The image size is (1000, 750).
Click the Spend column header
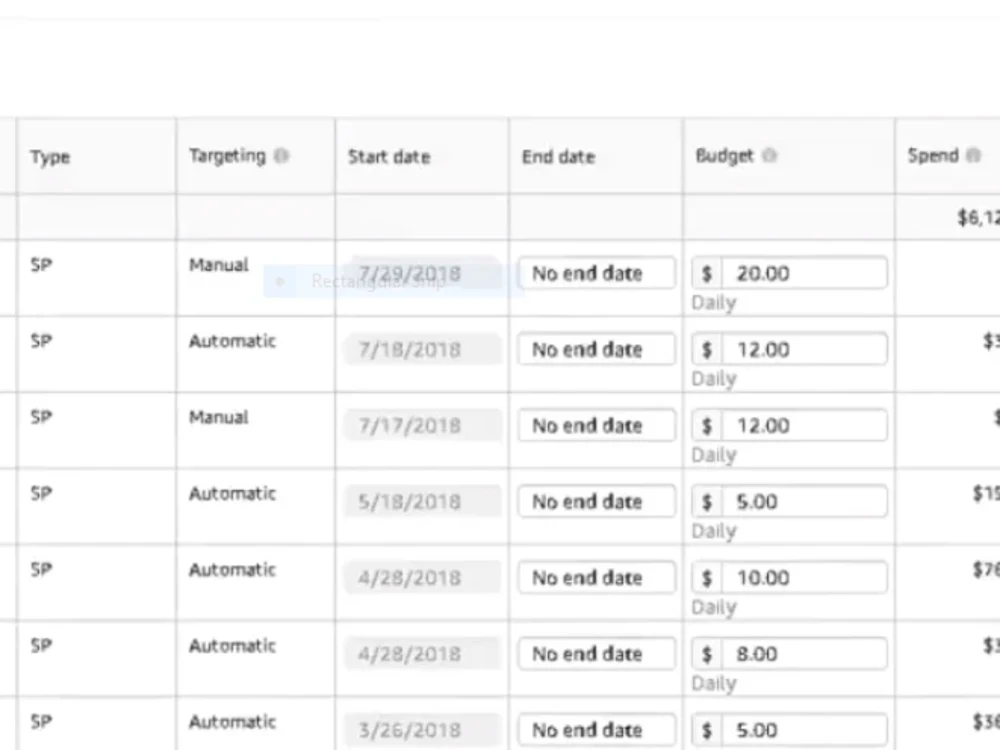click(933, 156)
